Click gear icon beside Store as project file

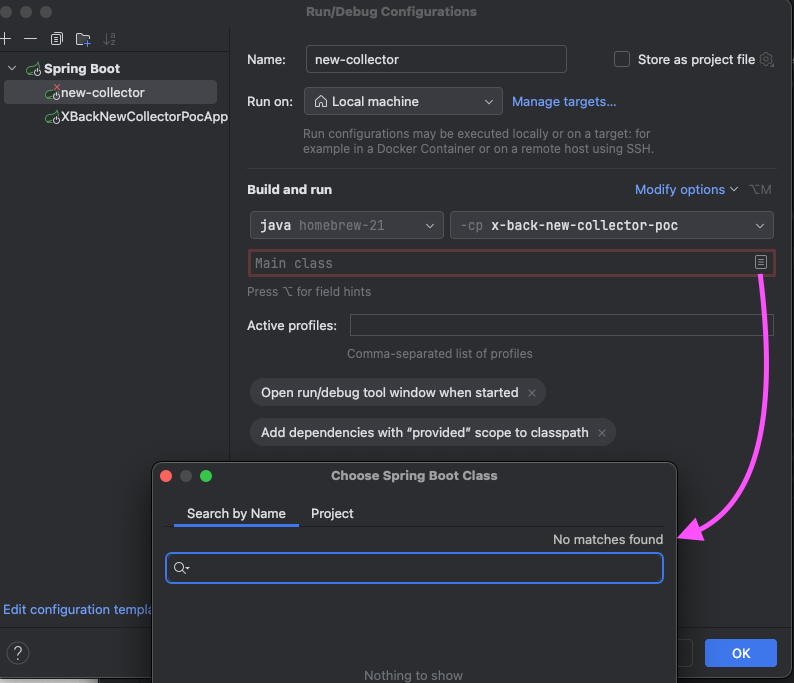[767, 59]
